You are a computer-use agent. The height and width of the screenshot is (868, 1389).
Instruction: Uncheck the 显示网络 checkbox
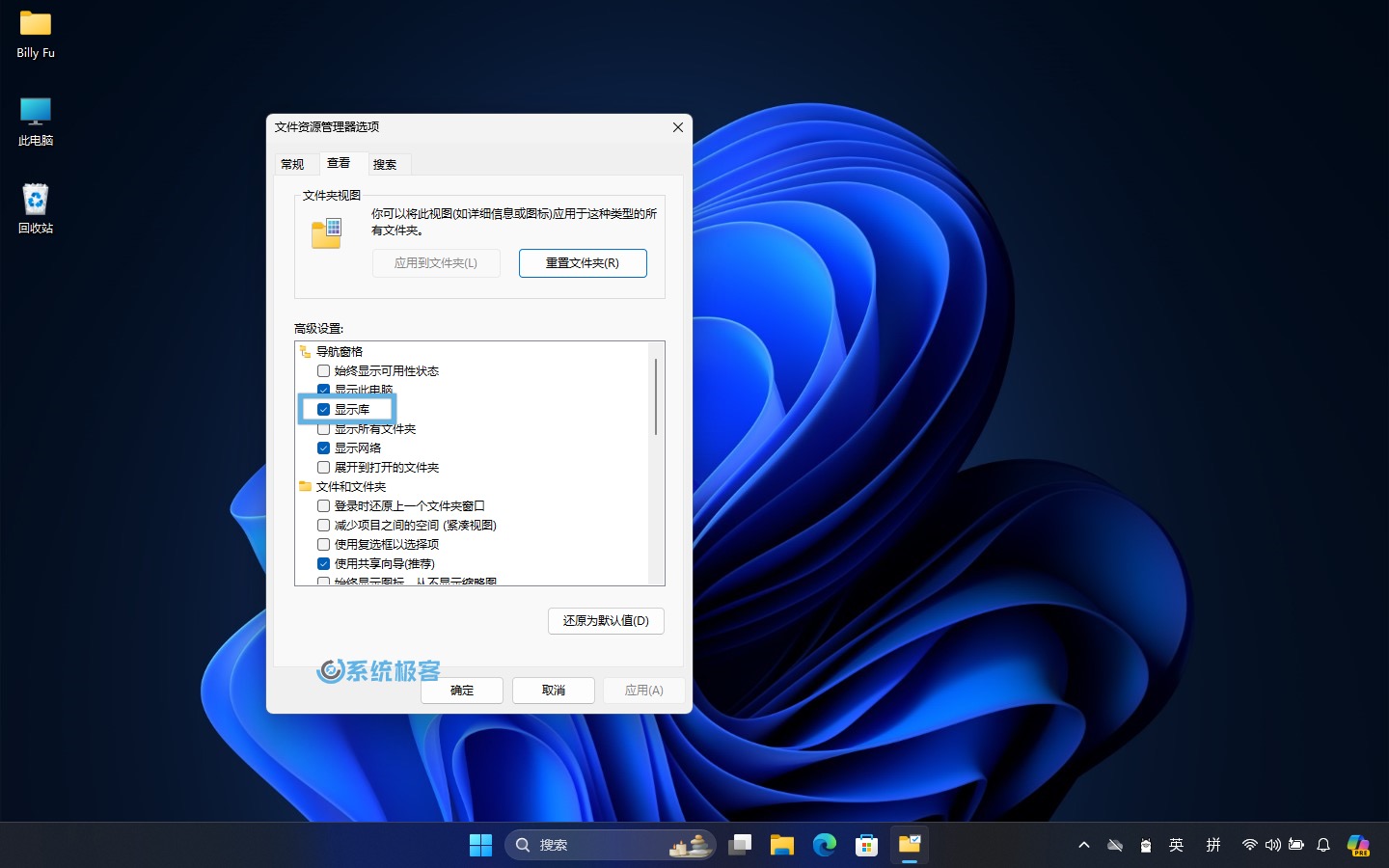[324, 448]
